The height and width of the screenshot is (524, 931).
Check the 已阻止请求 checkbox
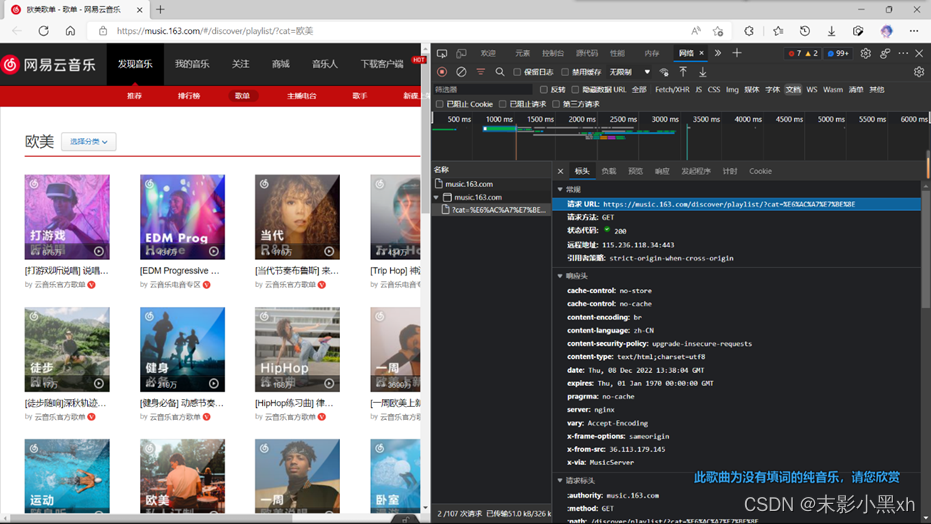[x=502, y=104]
